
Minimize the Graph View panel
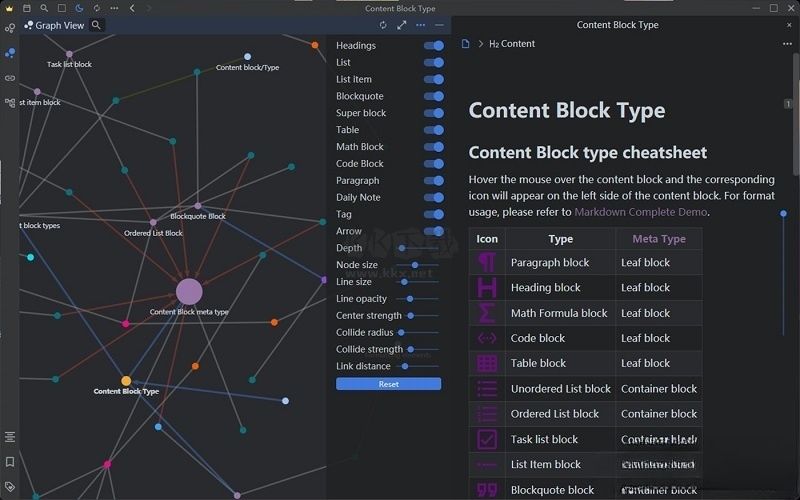(439, 25)
